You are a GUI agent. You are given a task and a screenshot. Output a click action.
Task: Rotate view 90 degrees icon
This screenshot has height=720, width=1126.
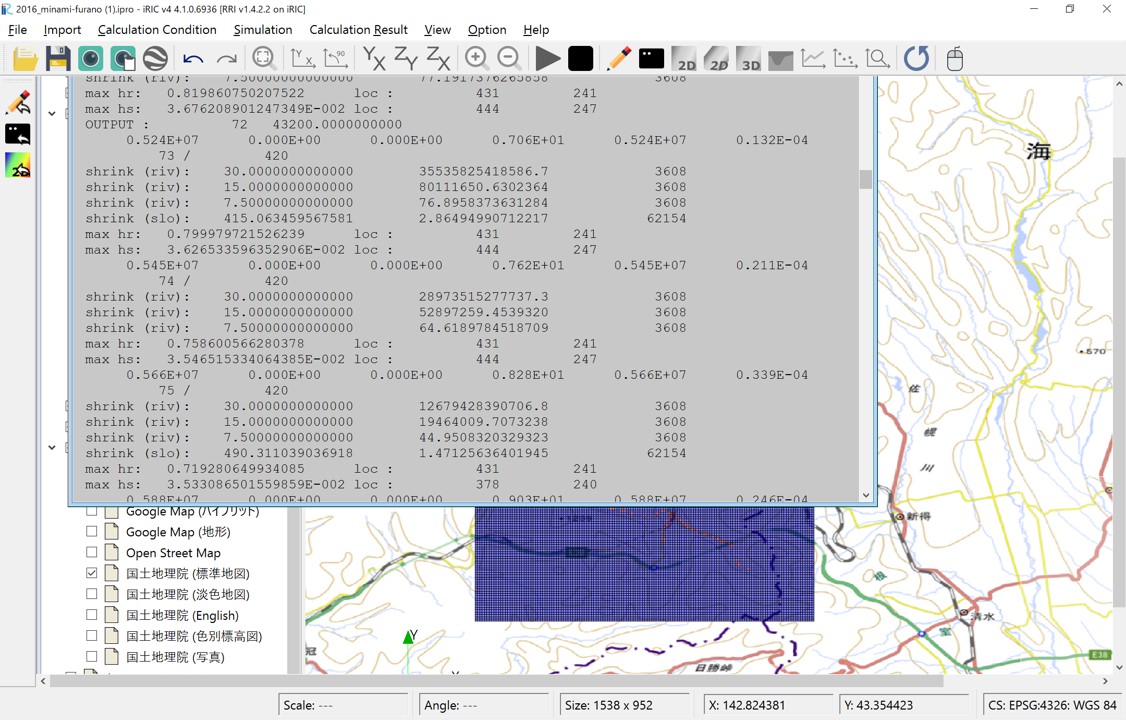coord(335,58)
